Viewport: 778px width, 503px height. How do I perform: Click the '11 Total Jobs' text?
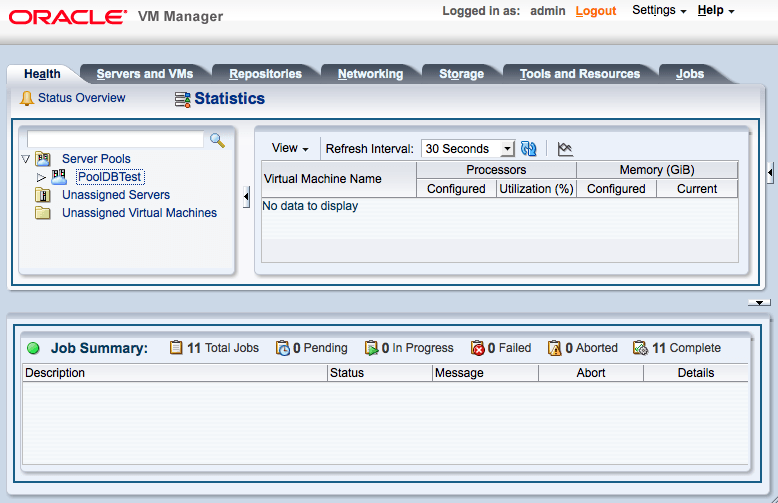point(223,348)
